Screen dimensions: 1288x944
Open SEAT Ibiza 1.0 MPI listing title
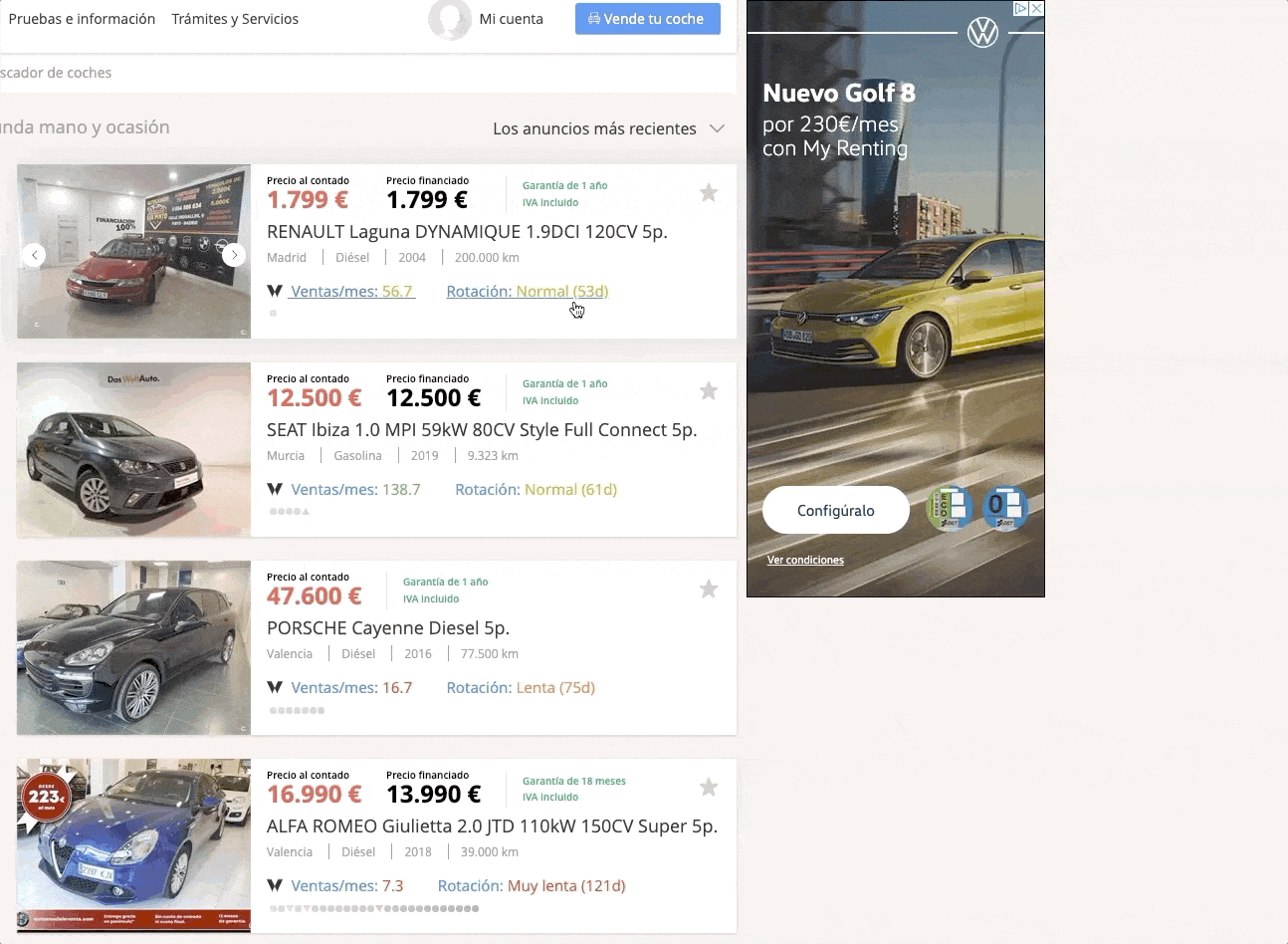[x=482, y=429]
